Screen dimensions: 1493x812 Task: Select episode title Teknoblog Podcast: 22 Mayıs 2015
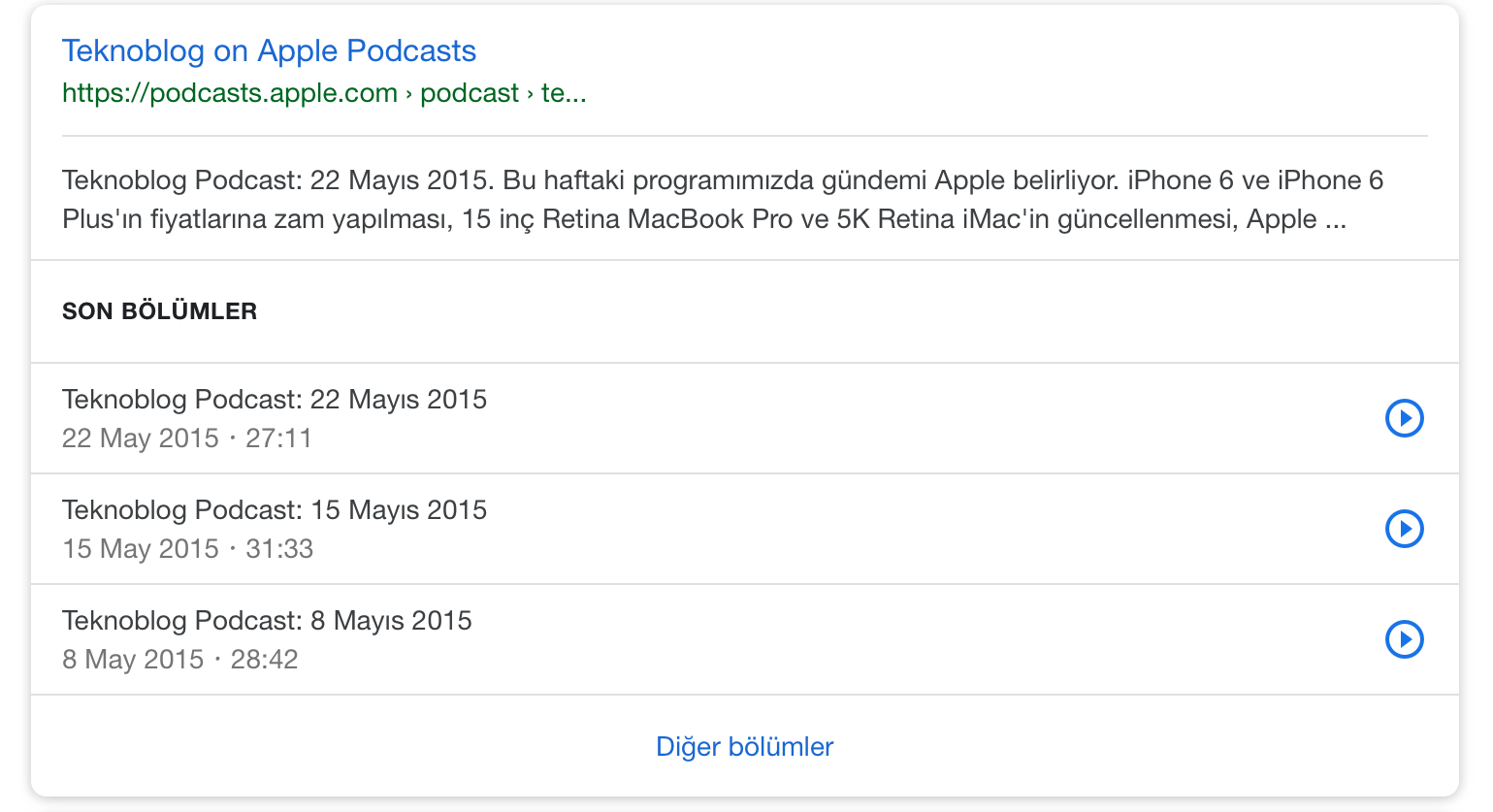point(275,399)
